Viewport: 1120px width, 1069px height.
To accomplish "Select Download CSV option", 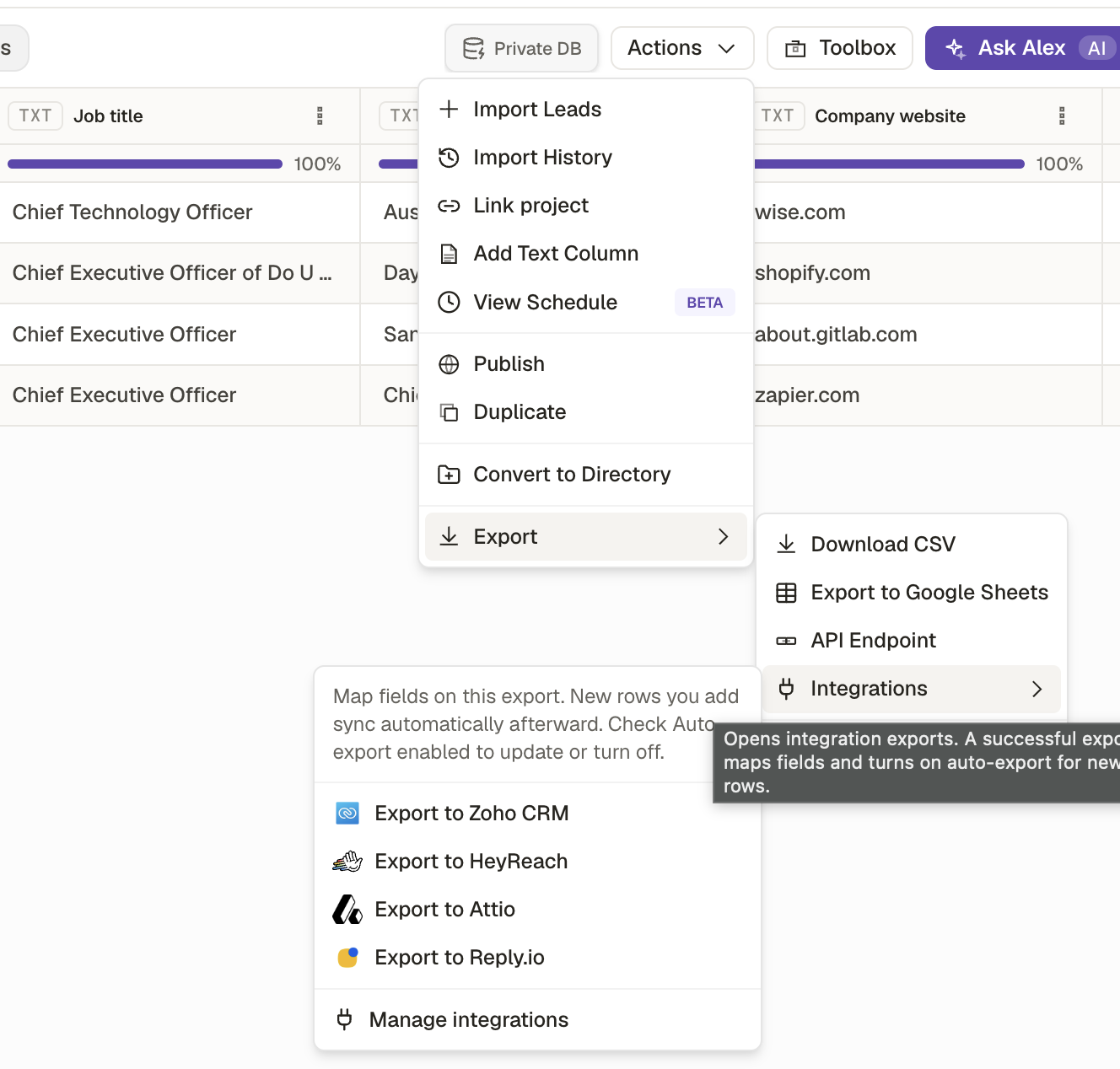I will pos(911,544).
